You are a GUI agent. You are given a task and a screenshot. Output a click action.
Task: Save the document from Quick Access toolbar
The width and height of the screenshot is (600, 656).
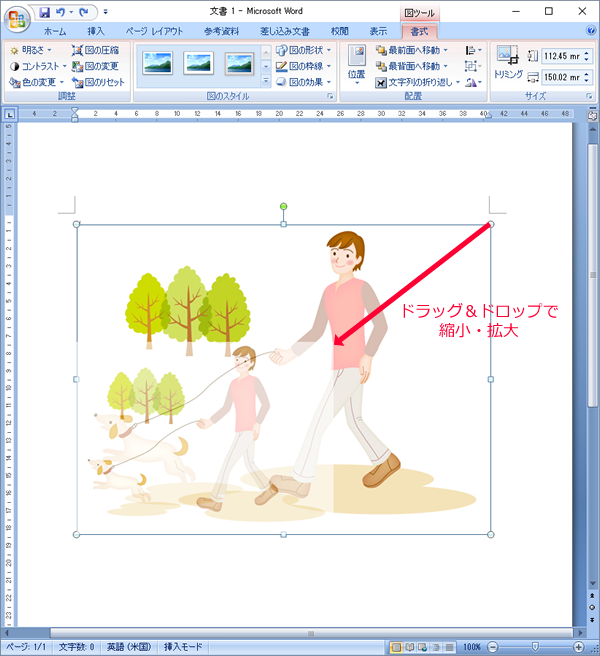tap(45, 11)
